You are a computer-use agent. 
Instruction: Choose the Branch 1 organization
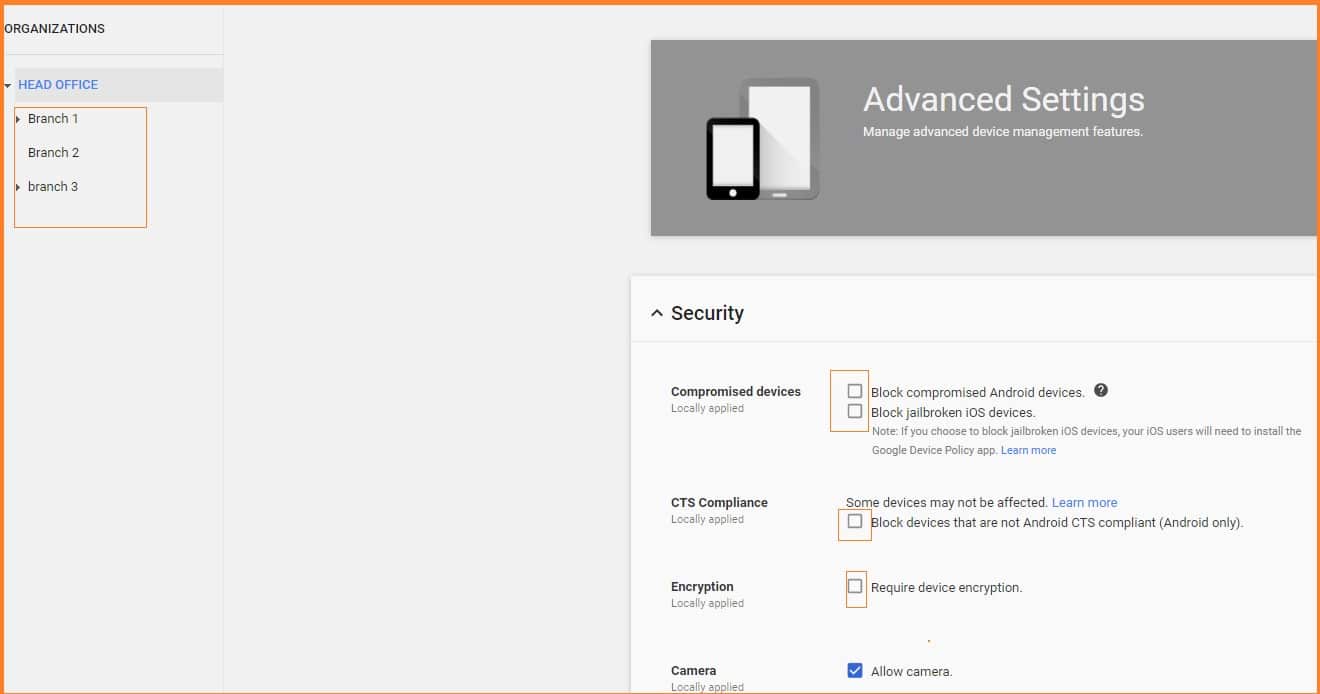point(53,119)
